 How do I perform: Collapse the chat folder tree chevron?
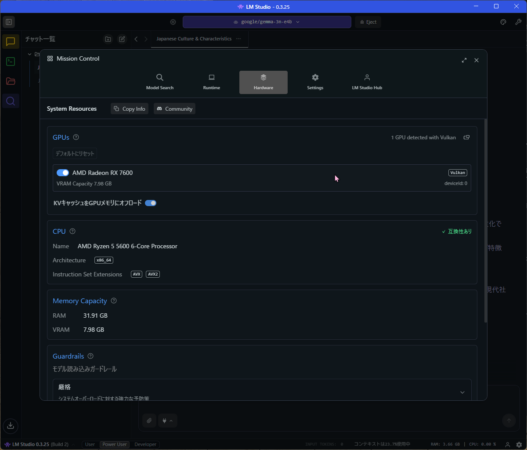(x=30, y=54)
